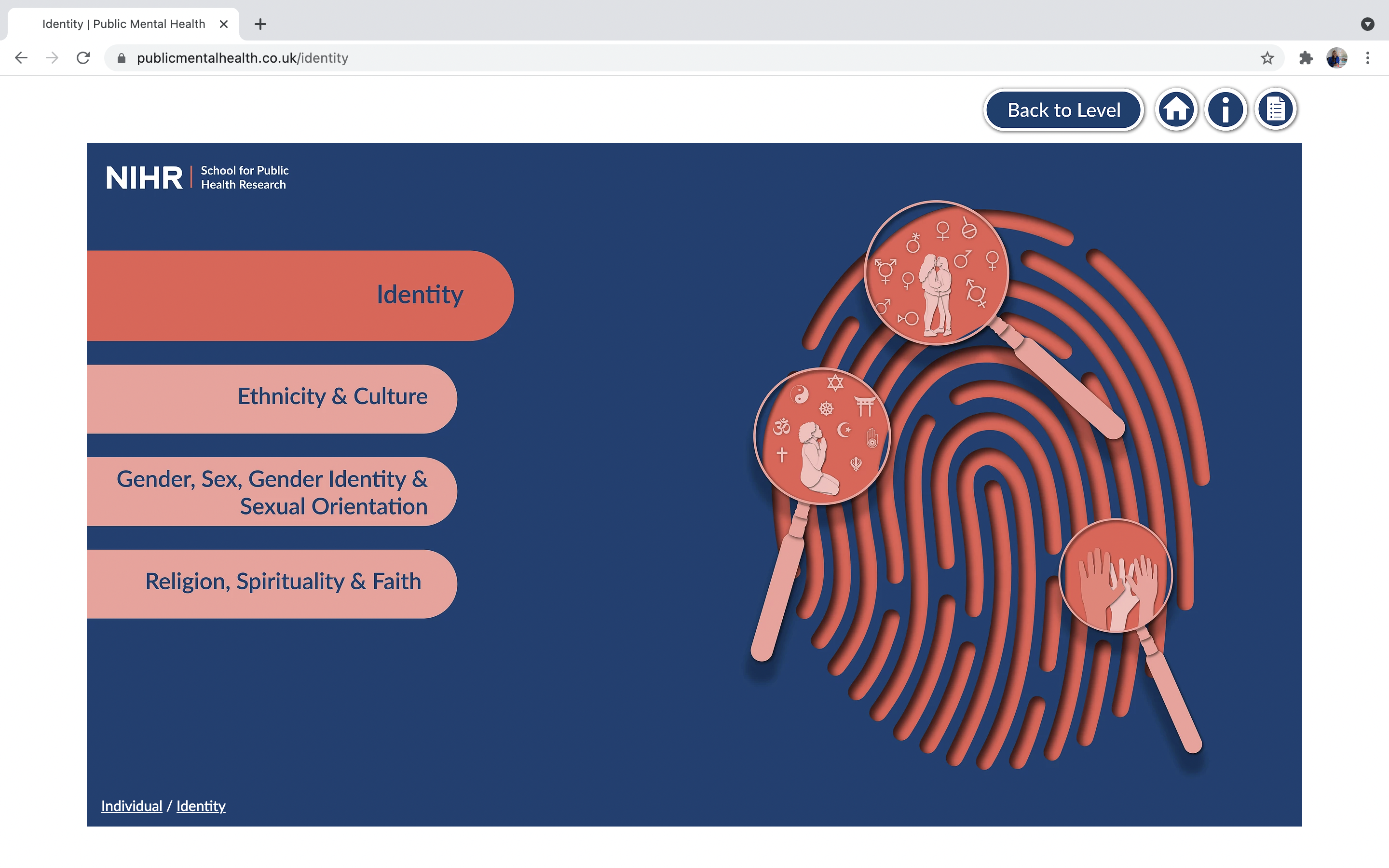Follow the Individual breadcrumb link
Image resolution: width=1389 pixels, height=868 pixels.
pyautogui.click(x=132, y=806)
